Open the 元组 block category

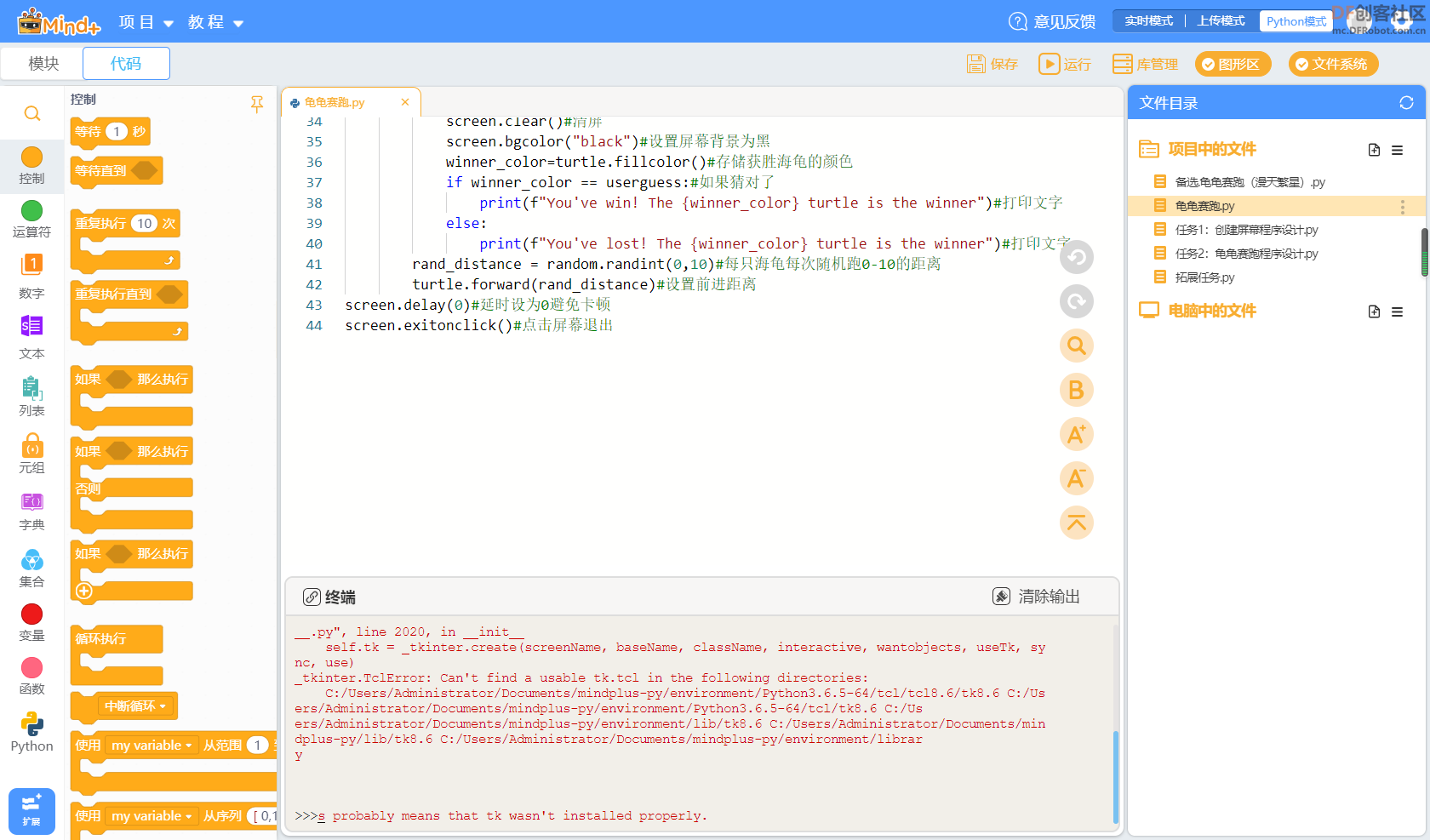click(31, 453)
